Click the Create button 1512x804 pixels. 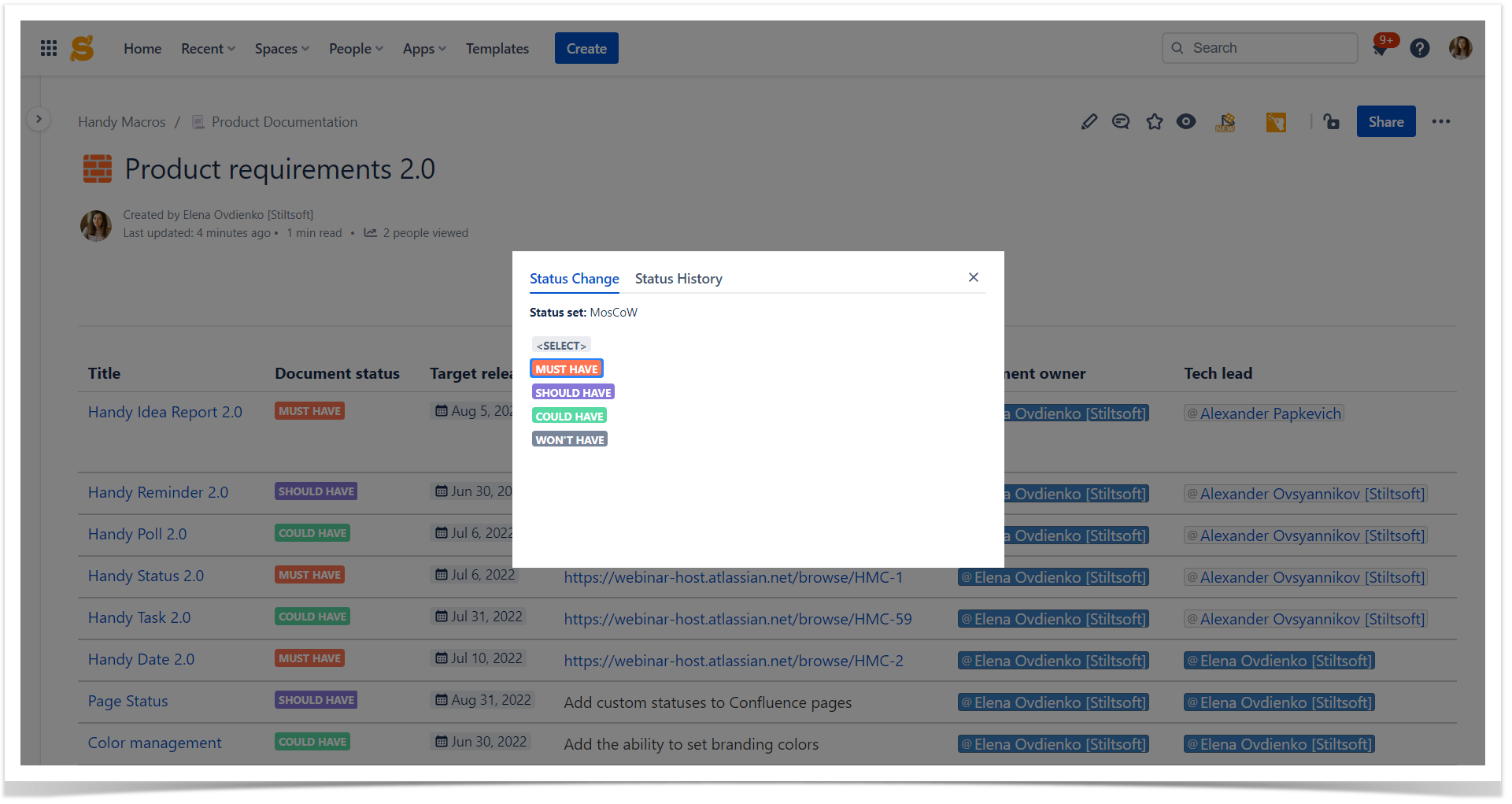tap(586, 48)
